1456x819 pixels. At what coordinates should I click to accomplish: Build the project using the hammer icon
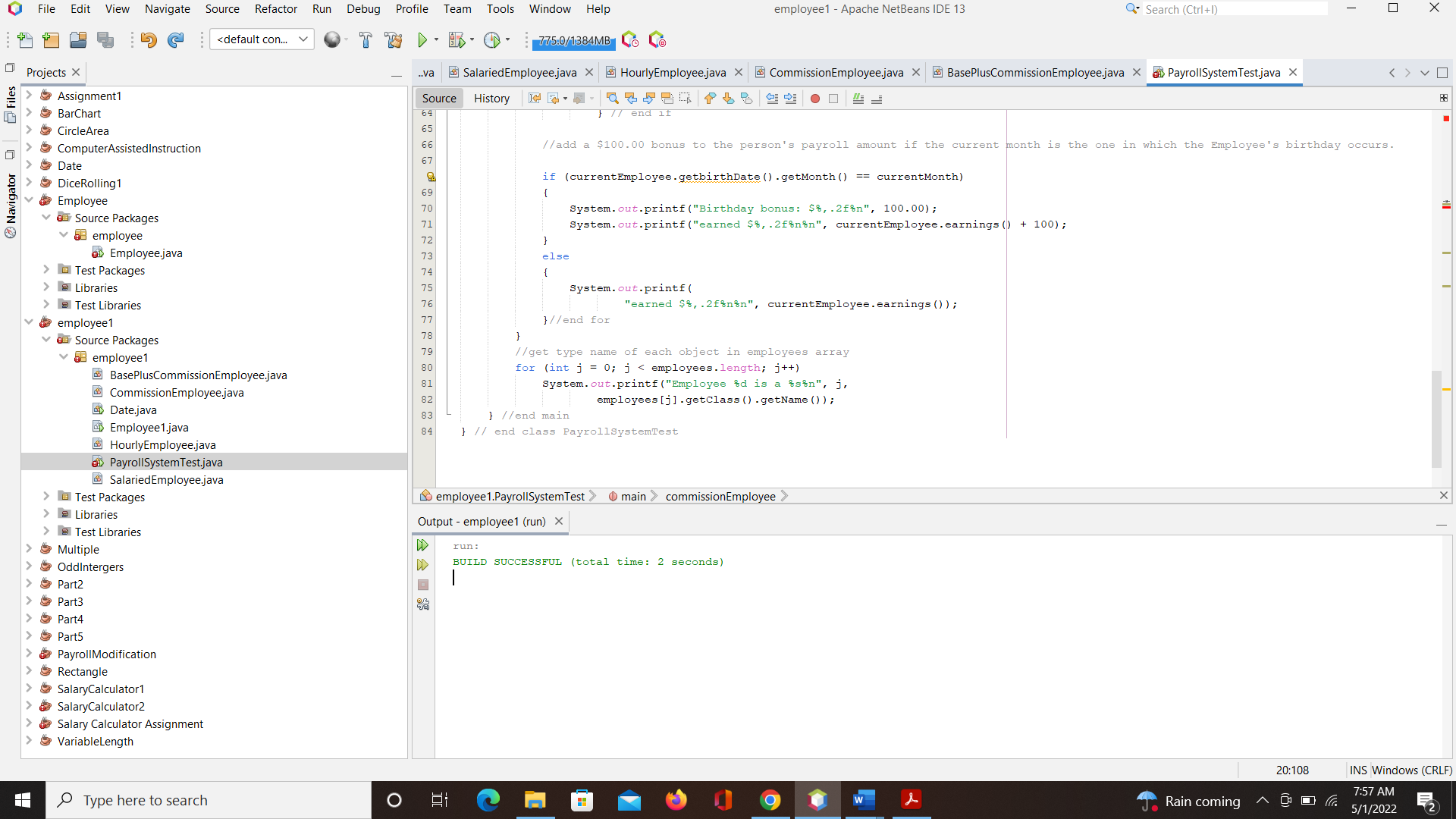pyautogui.click(x=366, y=39)
